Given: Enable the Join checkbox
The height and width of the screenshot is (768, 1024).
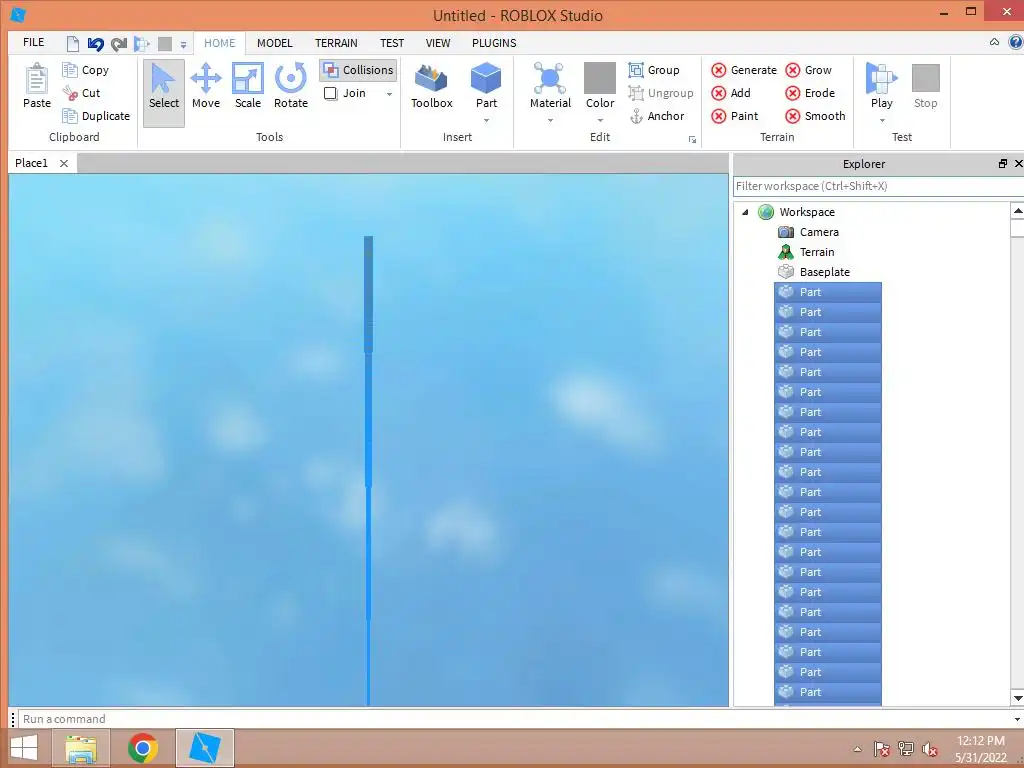Looking at the screenshot, I should click(330, 93).
